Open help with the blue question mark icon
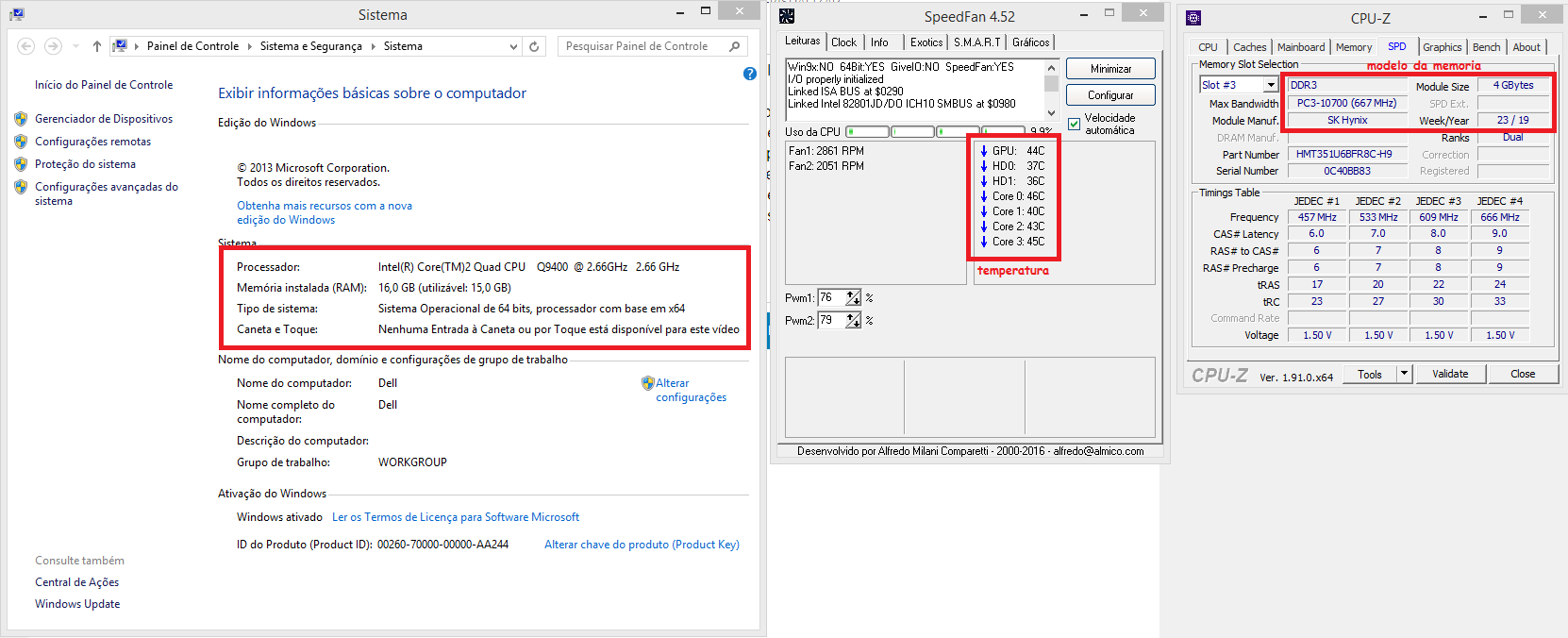This screenshot has height=638, width=1568. [750, 74]
